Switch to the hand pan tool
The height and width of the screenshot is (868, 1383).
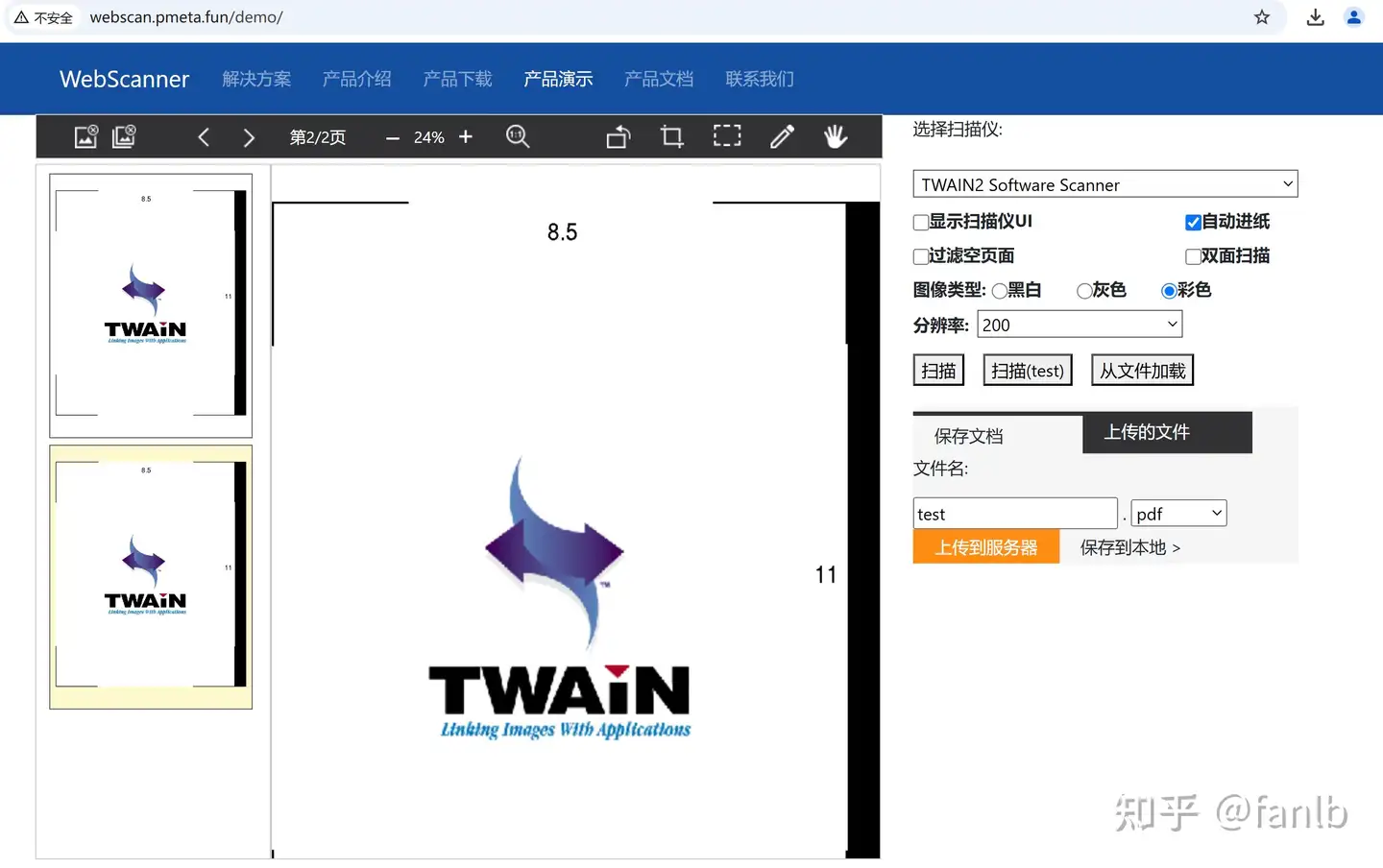pyautogui.click(x=835, y=136)
